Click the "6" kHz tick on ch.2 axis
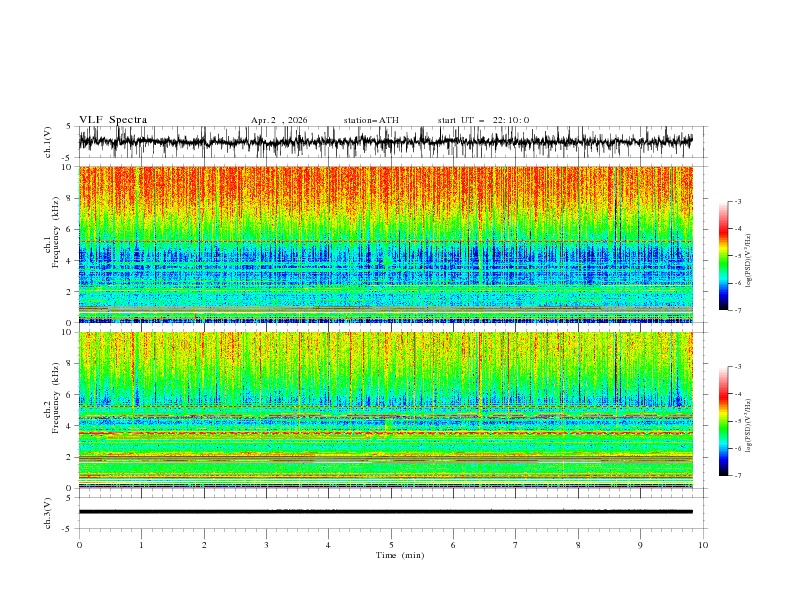 (x=69, y=395)
